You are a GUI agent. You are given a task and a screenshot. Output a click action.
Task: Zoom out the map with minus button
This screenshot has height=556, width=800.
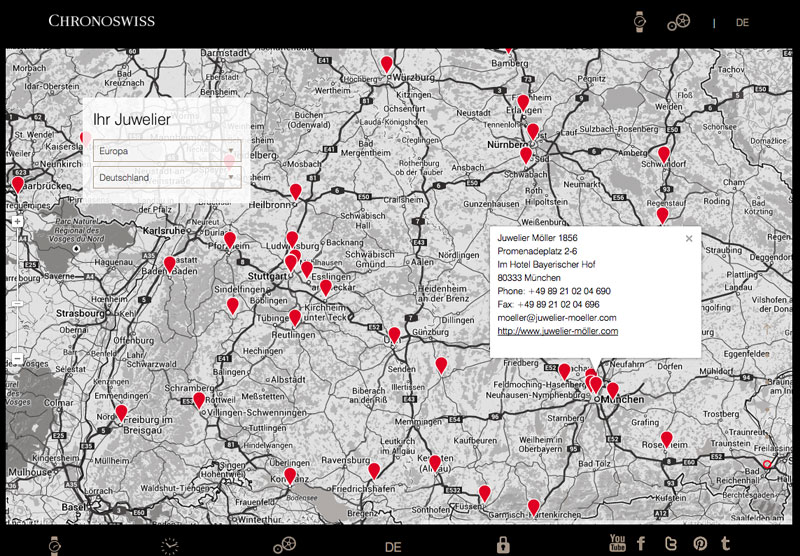(x=17, y=358)
